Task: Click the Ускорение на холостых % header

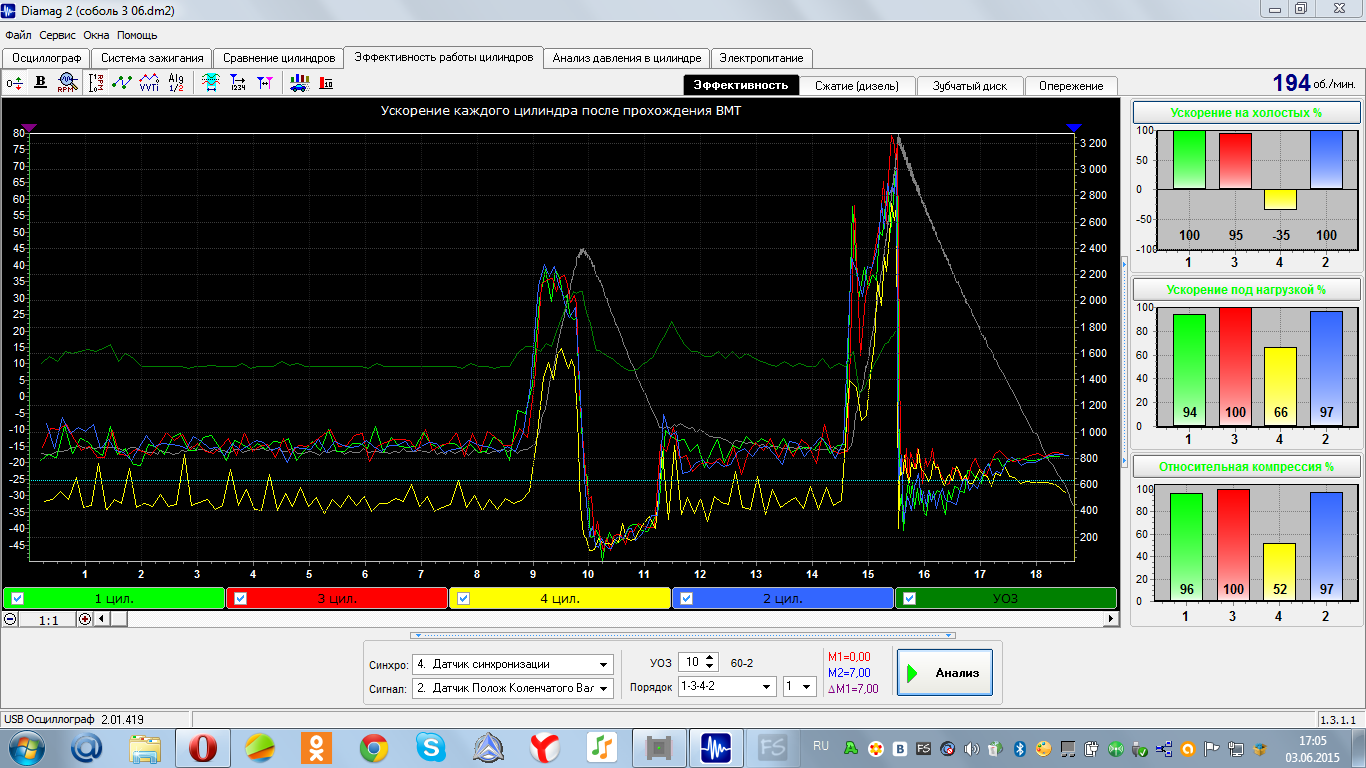Action: point(1245,112)
